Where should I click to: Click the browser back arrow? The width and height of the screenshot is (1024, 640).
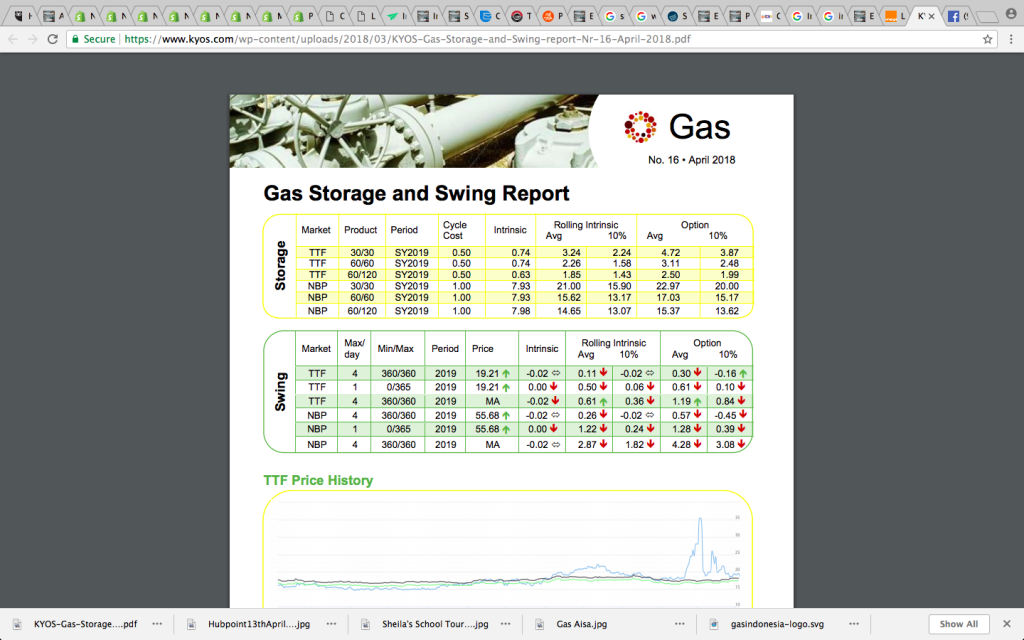coord(13,39)
